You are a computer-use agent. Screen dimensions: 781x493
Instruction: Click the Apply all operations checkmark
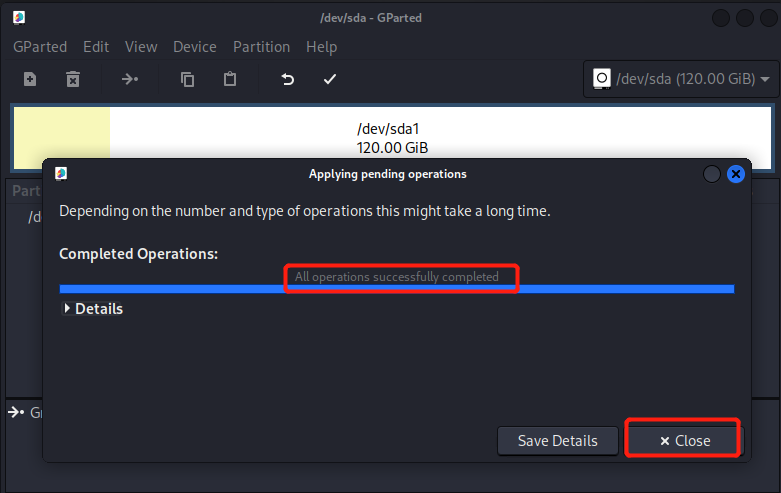coord(330,79)
